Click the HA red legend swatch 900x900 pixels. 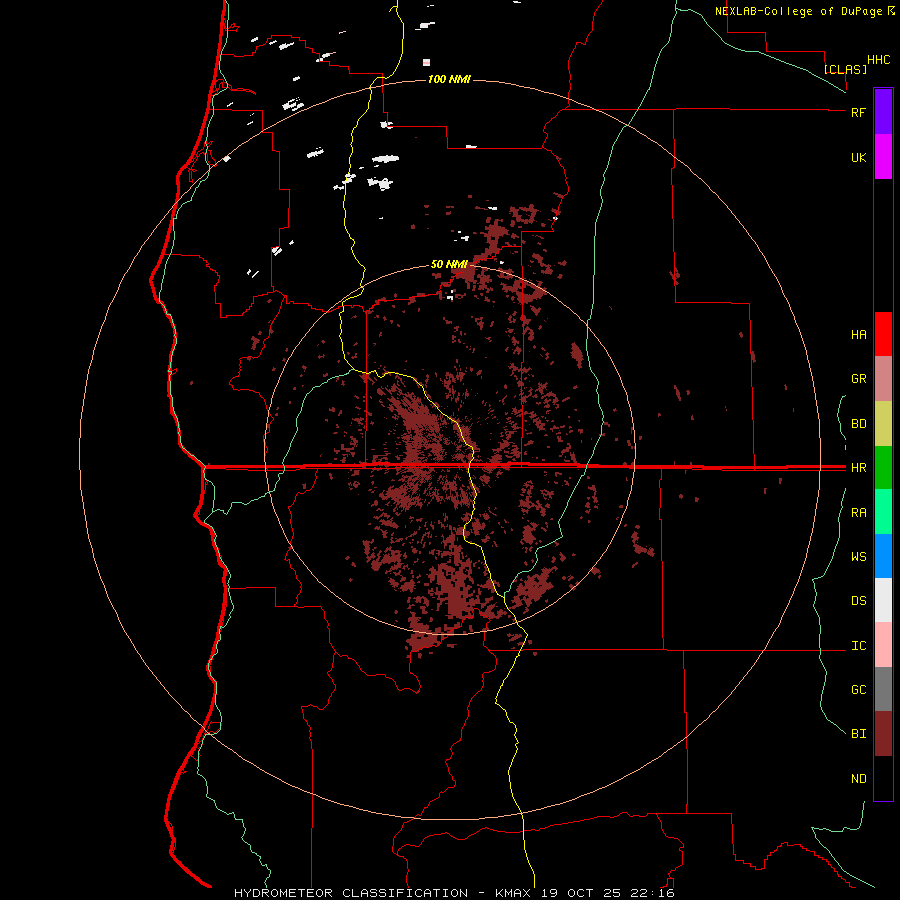[883, 334]
